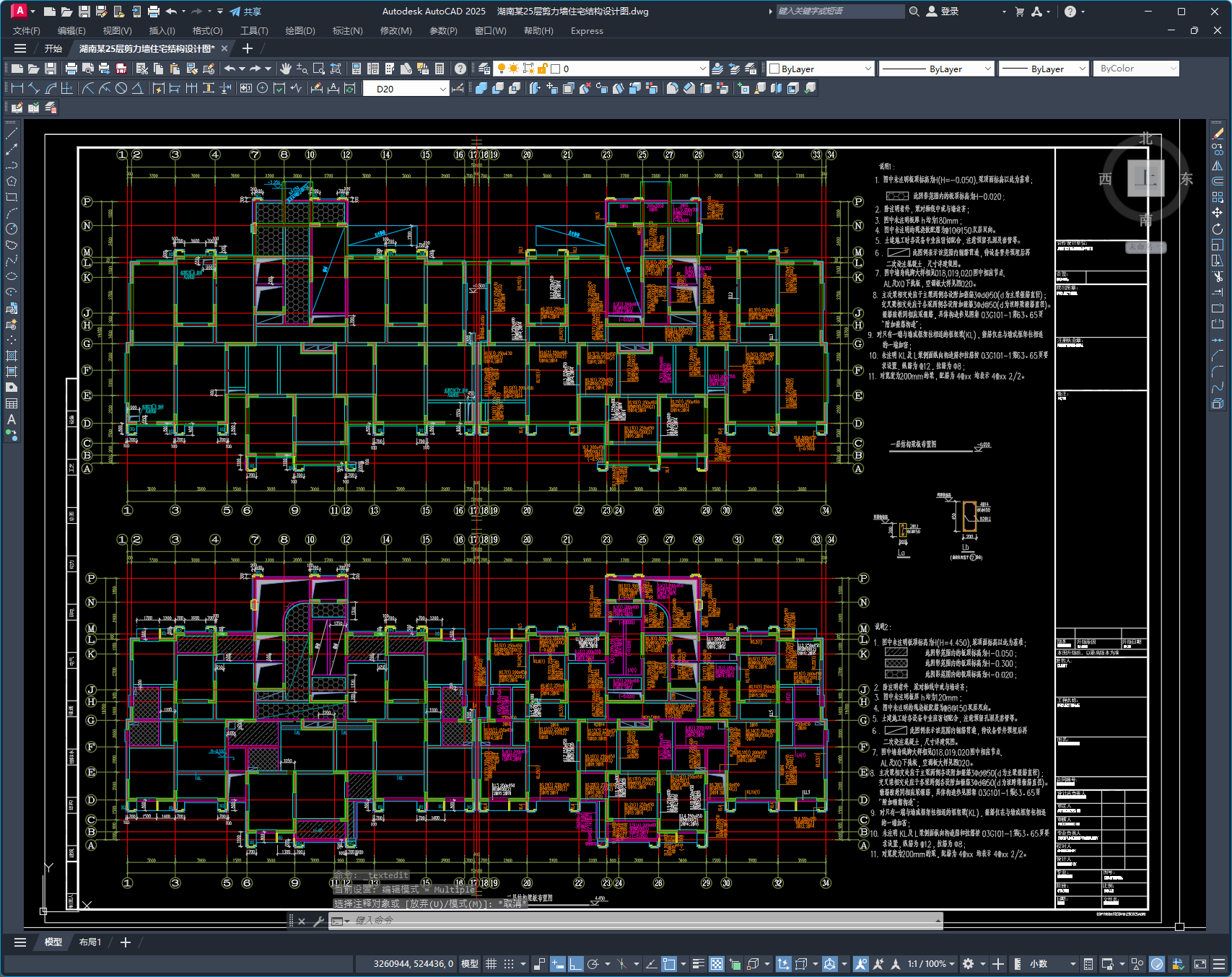Select the Table tool in draw toolbar
The image size is (1232, 977).
[12, 403]
